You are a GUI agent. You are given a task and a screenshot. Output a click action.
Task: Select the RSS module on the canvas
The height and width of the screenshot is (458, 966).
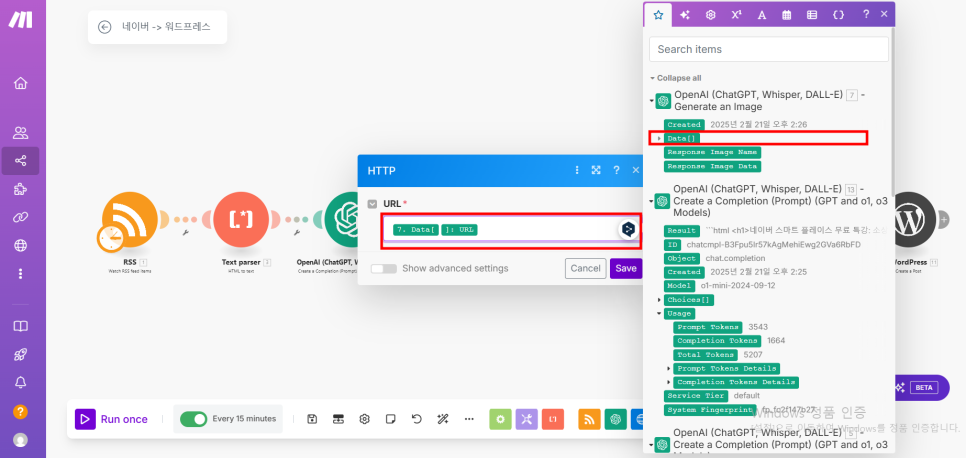point(130,219)
